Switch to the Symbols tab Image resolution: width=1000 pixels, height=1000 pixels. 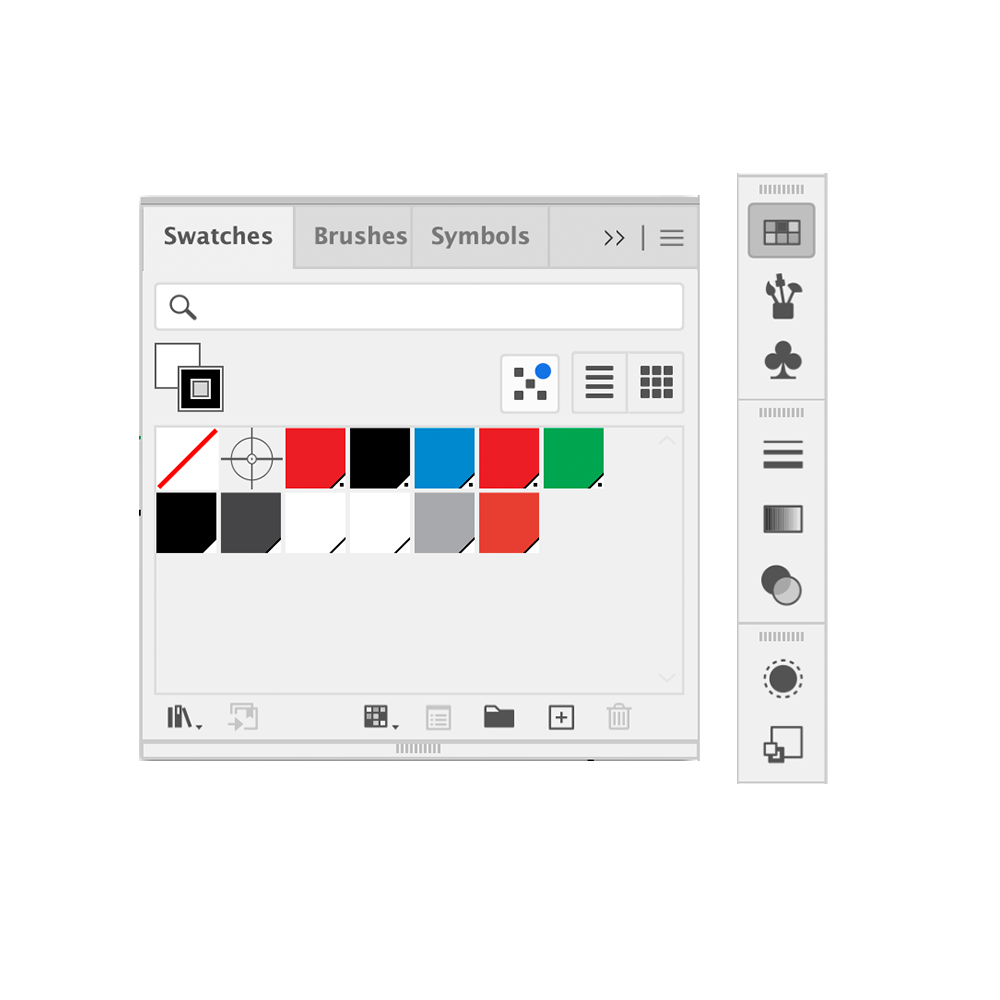[480, 236]
